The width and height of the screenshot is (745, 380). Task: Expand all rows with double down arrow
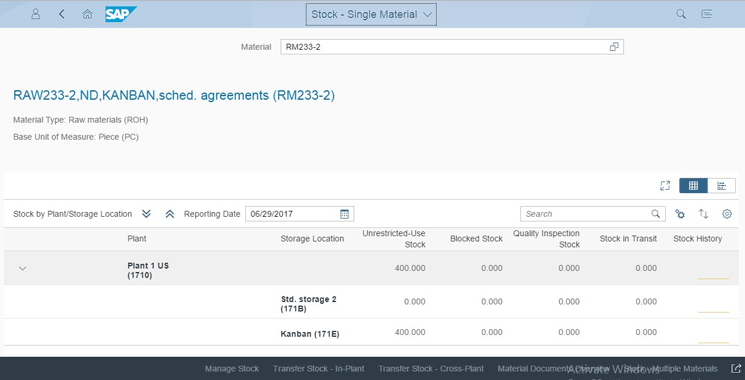click(146, 214)
